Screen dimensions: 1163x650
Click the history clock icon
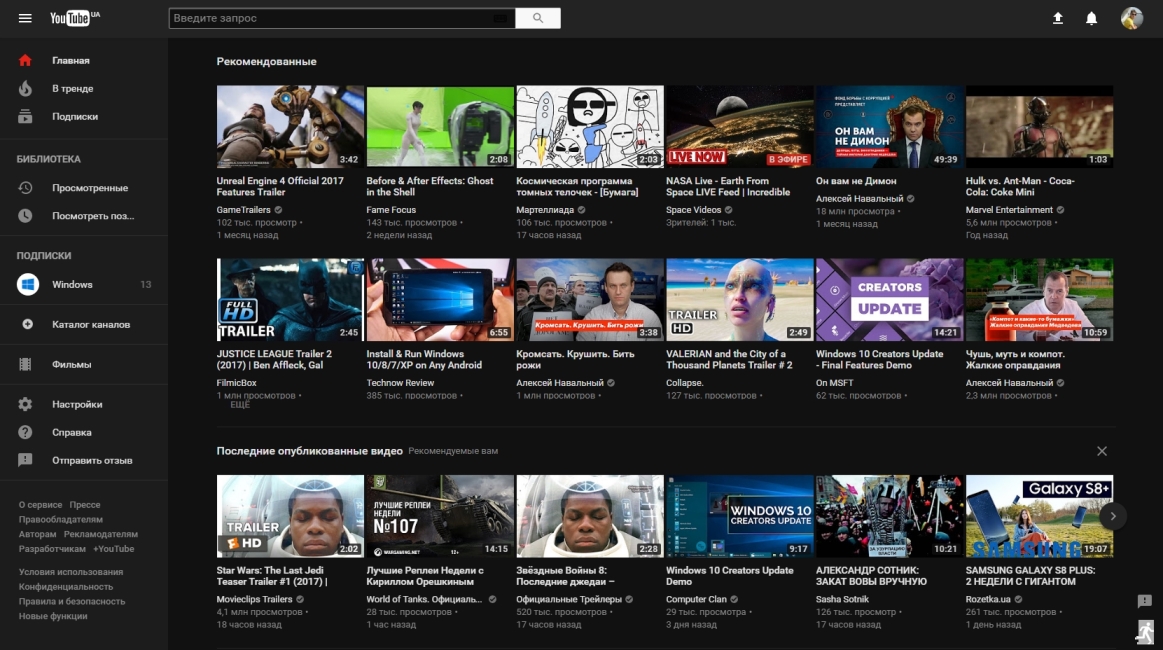coord(25,188)
